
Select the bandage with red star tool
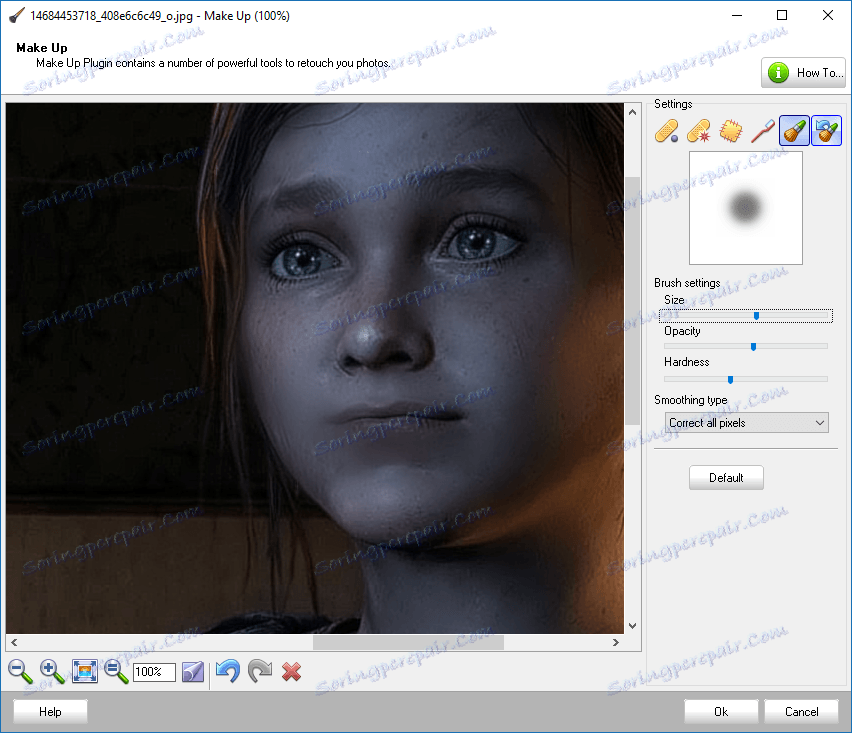(699, 131)
